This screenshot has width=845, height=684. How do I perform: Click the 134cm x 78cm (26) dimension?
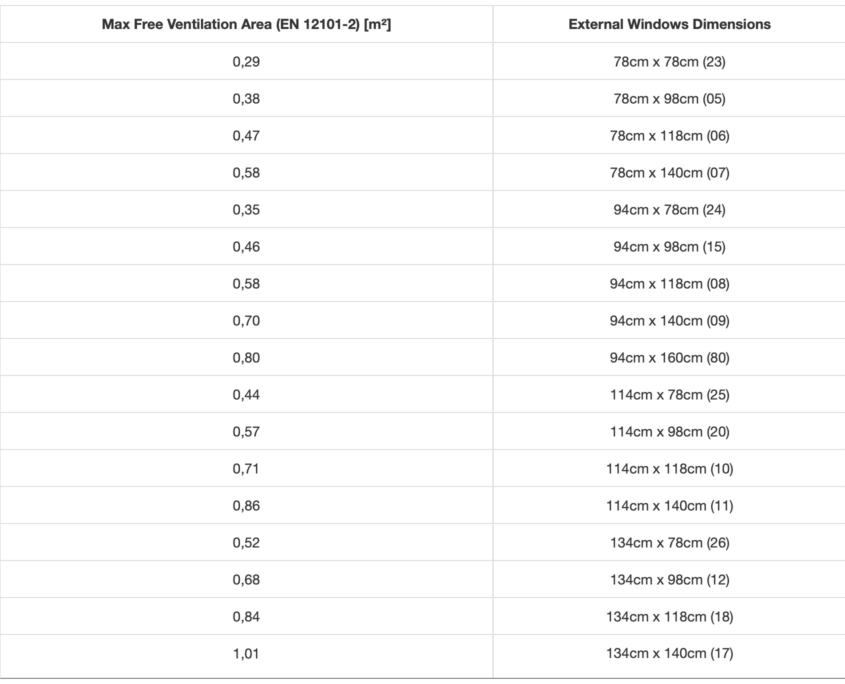tap(669, 543)
